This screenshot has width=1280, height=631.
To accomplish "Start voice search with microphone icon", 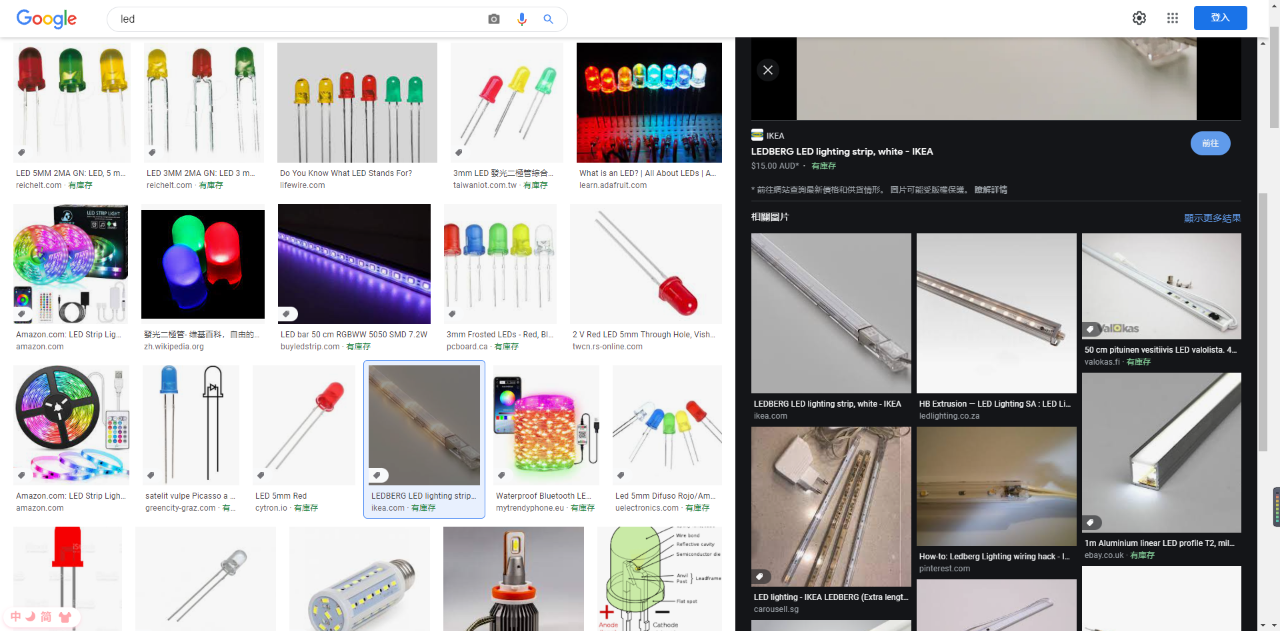I will pos(521,19).
